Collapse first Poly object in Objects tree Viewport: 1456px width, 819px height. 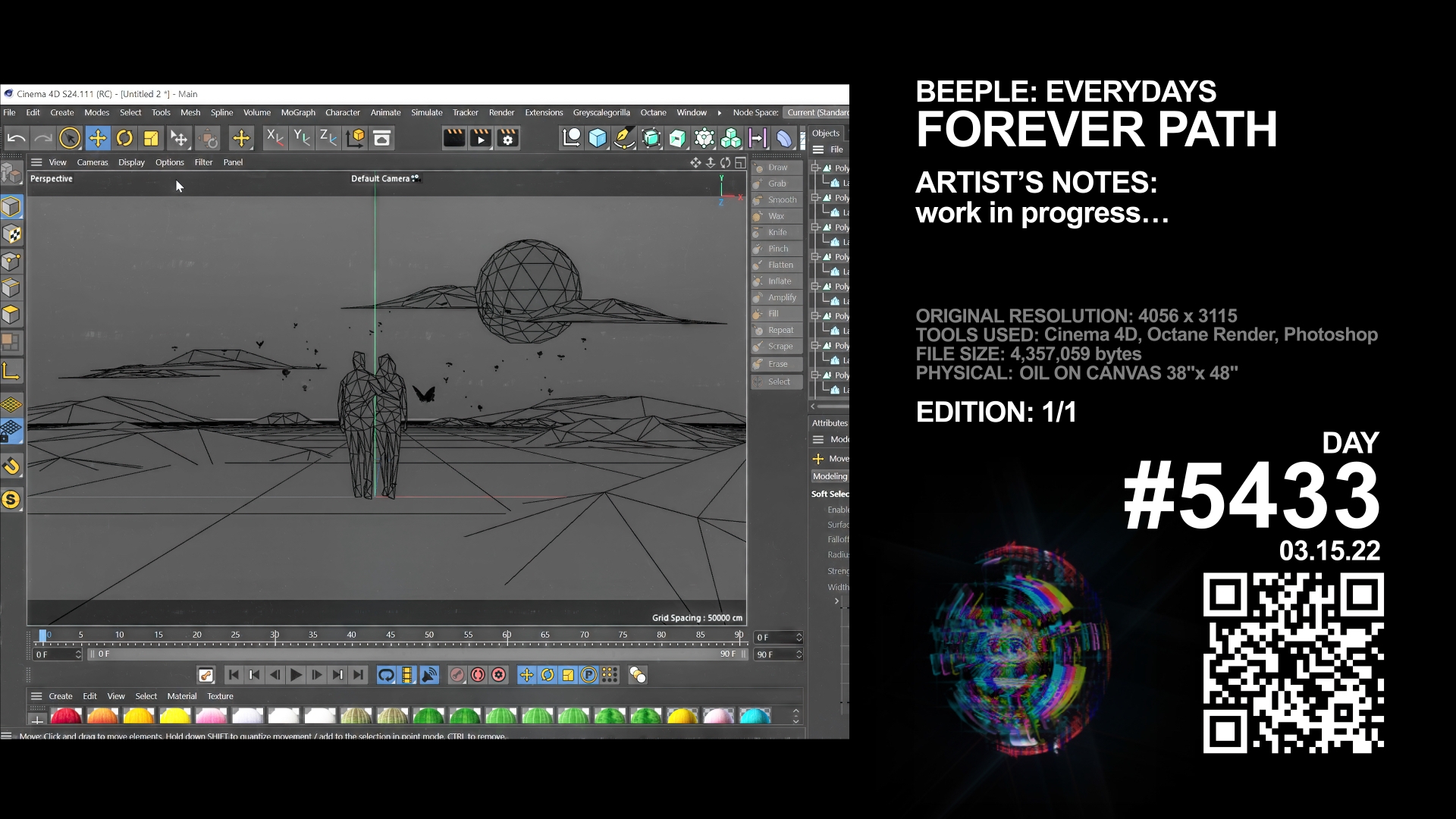pos(815,168)
